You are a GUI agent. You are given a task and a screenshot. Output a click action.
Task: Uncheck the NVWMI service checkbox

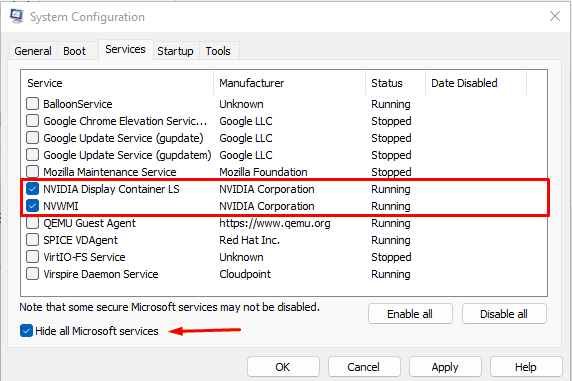point(32,206)
